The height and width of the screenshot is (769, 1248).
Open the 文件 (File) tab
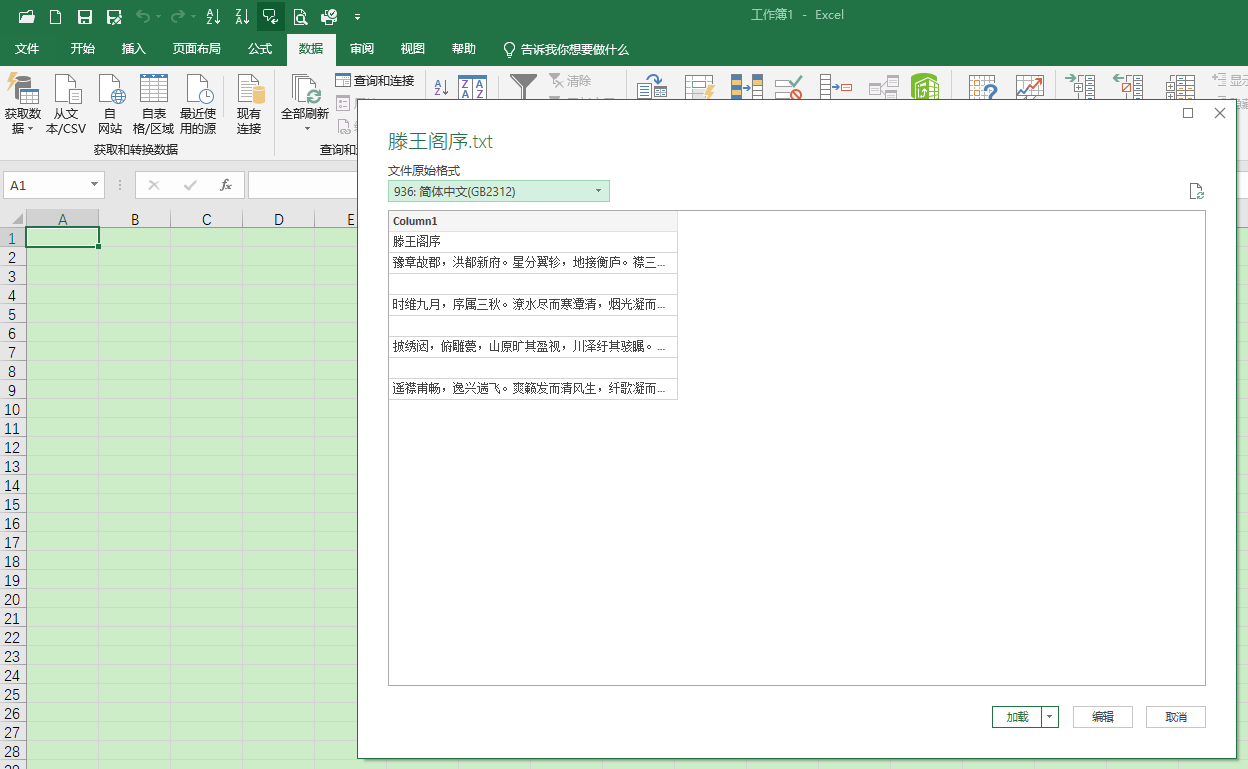[27, 49]
